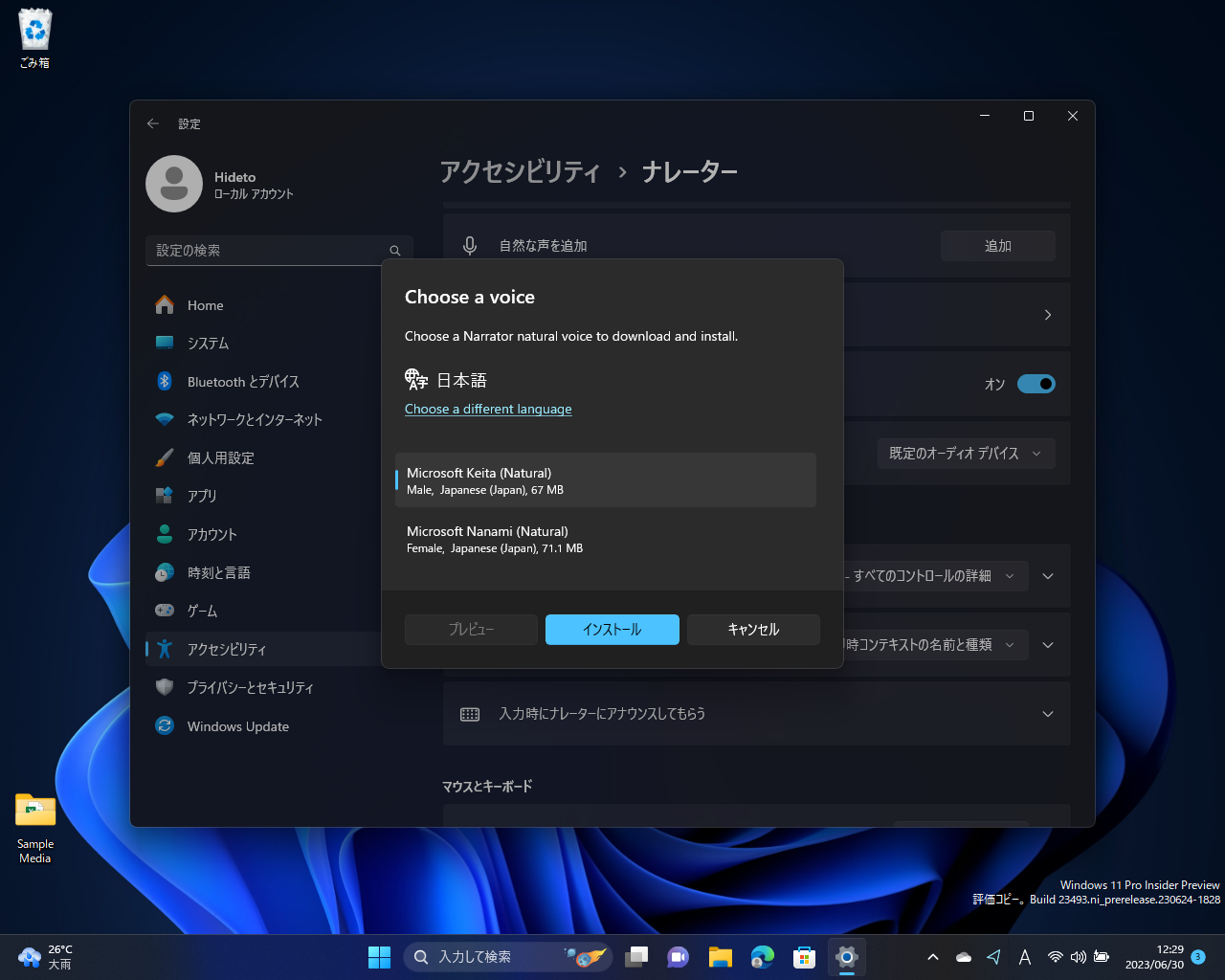Click the インストール button
1225x980 pixels.
tap(612, 629)
